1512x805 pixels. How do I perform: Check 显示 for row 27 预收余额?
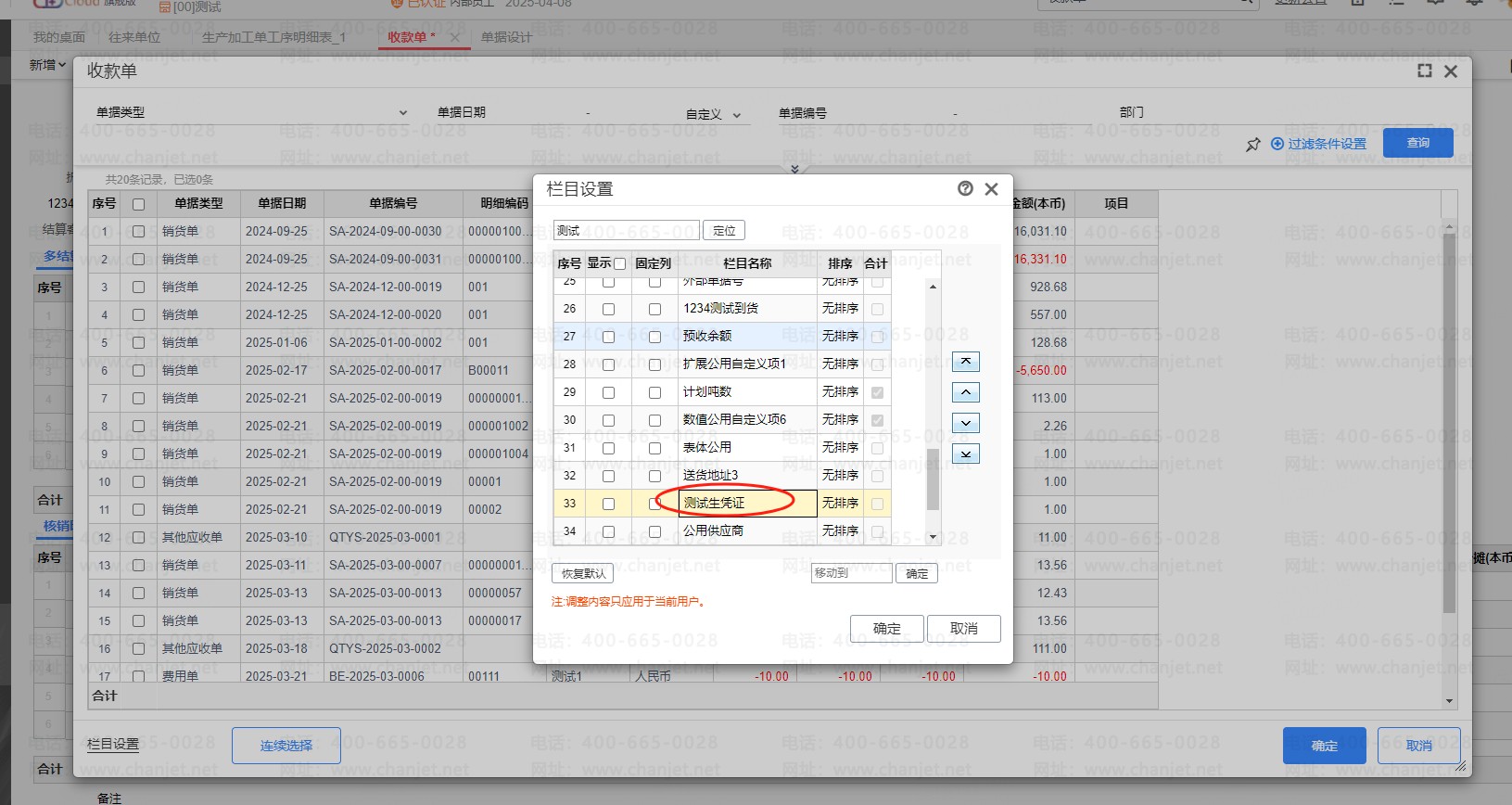[608, 337]
